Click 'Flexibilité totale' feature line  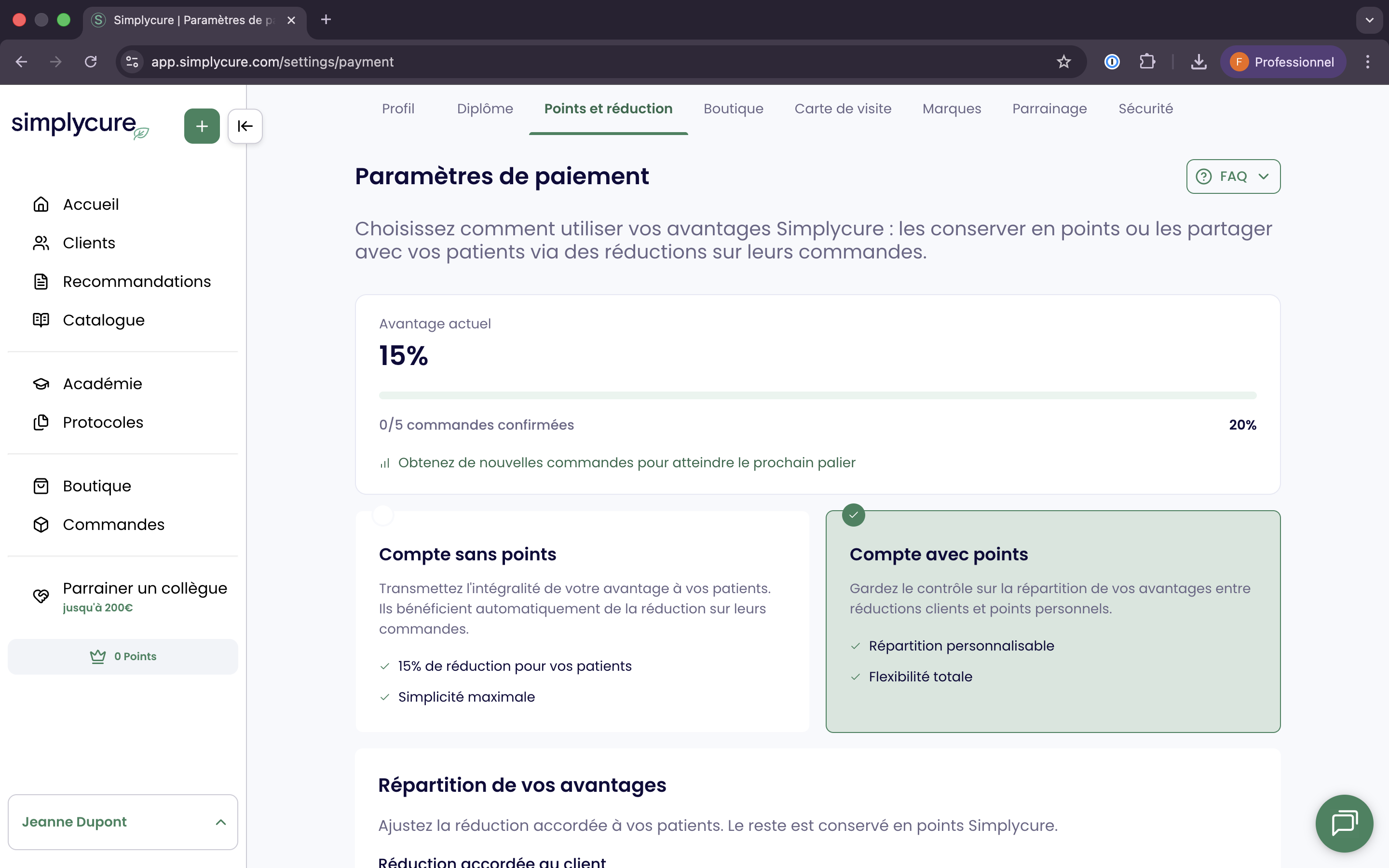click(920, 677)
